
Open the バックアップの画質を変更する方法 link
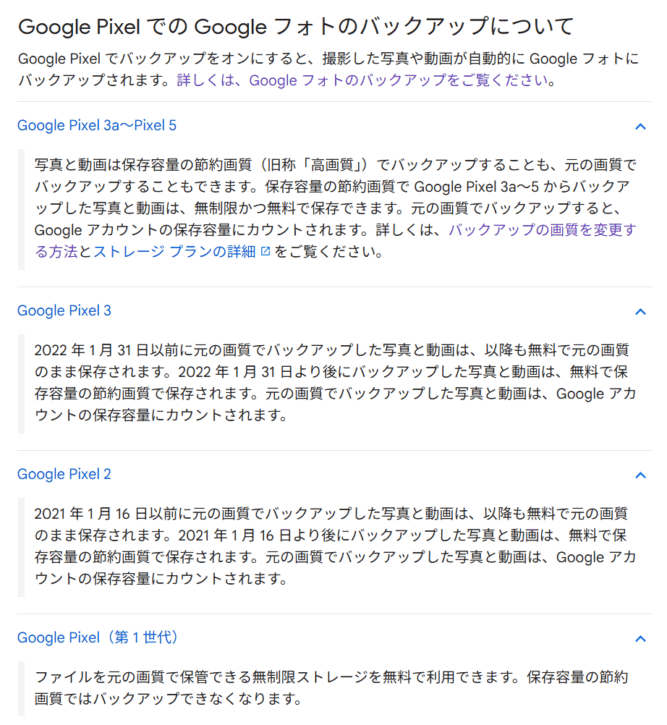click(541, 231)
